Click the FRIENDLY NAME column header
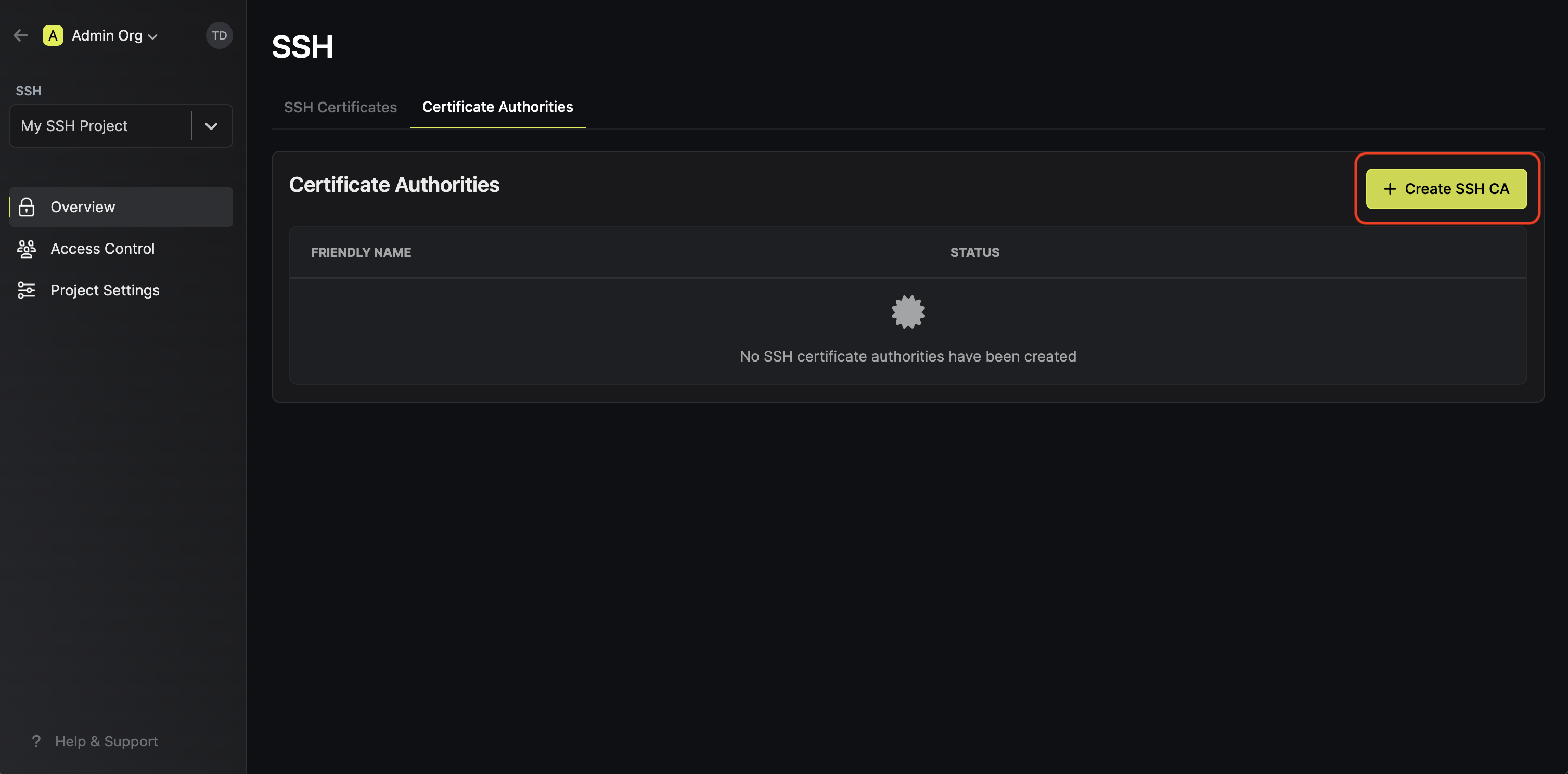Viewport: 1568px width, 774px height. click(361, 252)
